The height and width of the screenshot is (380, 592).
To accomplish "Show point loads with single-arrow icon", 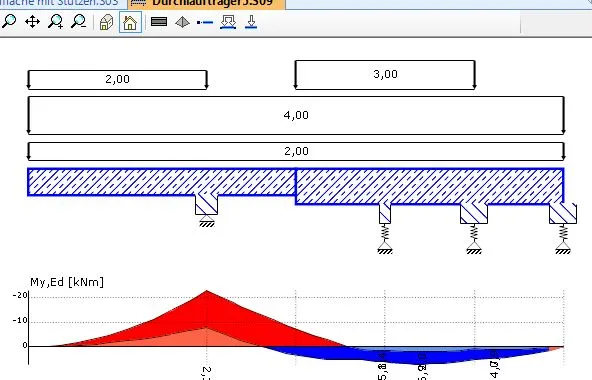I will [251, 22].
